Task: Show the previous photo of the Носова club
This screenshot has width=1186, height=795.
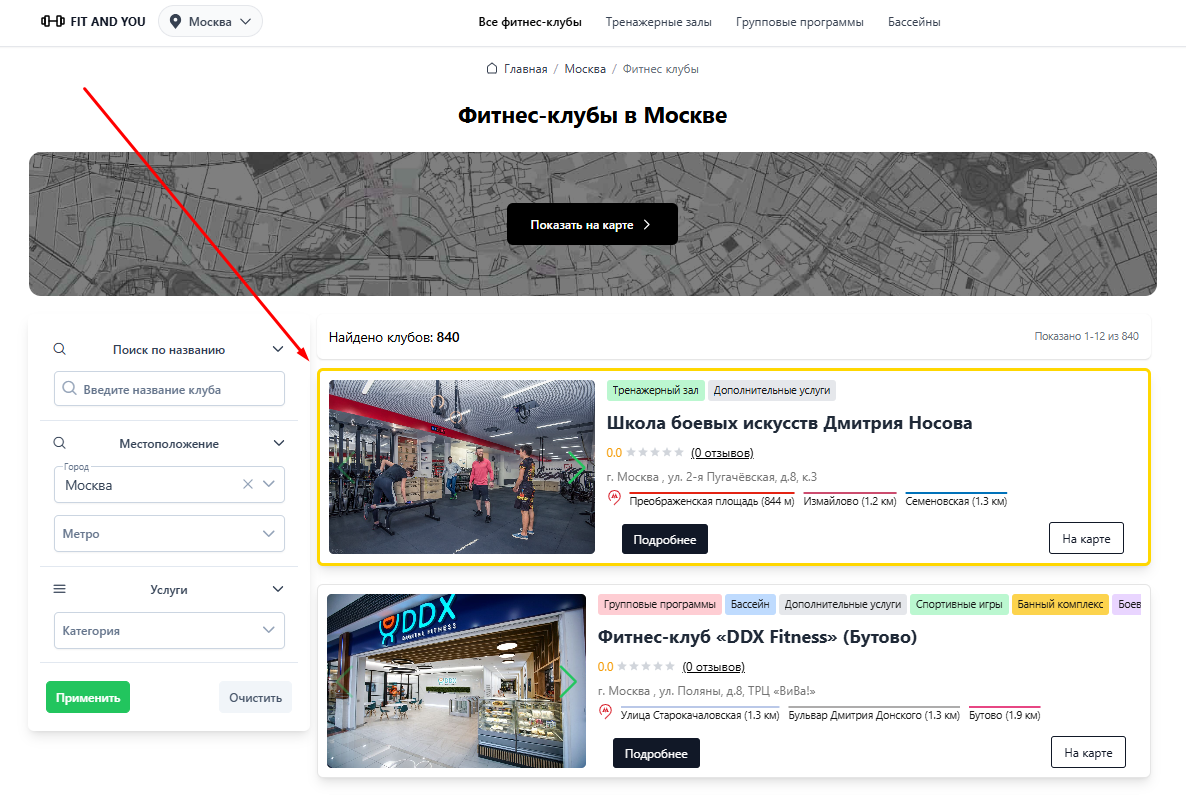Action: click(345, 467)
